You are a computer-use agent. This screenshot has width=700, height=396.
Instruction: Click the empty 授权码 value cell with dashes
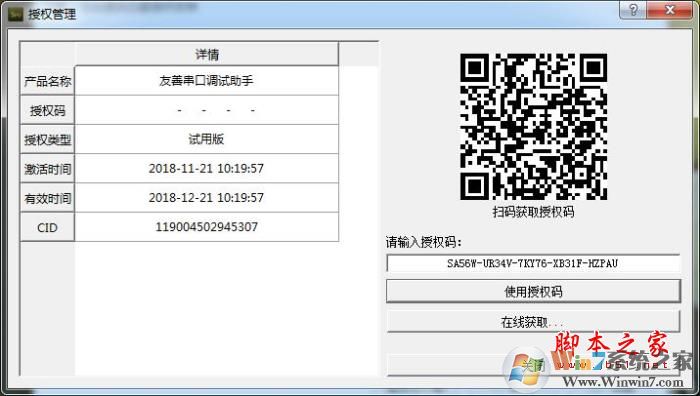click(x=207, y=110)
